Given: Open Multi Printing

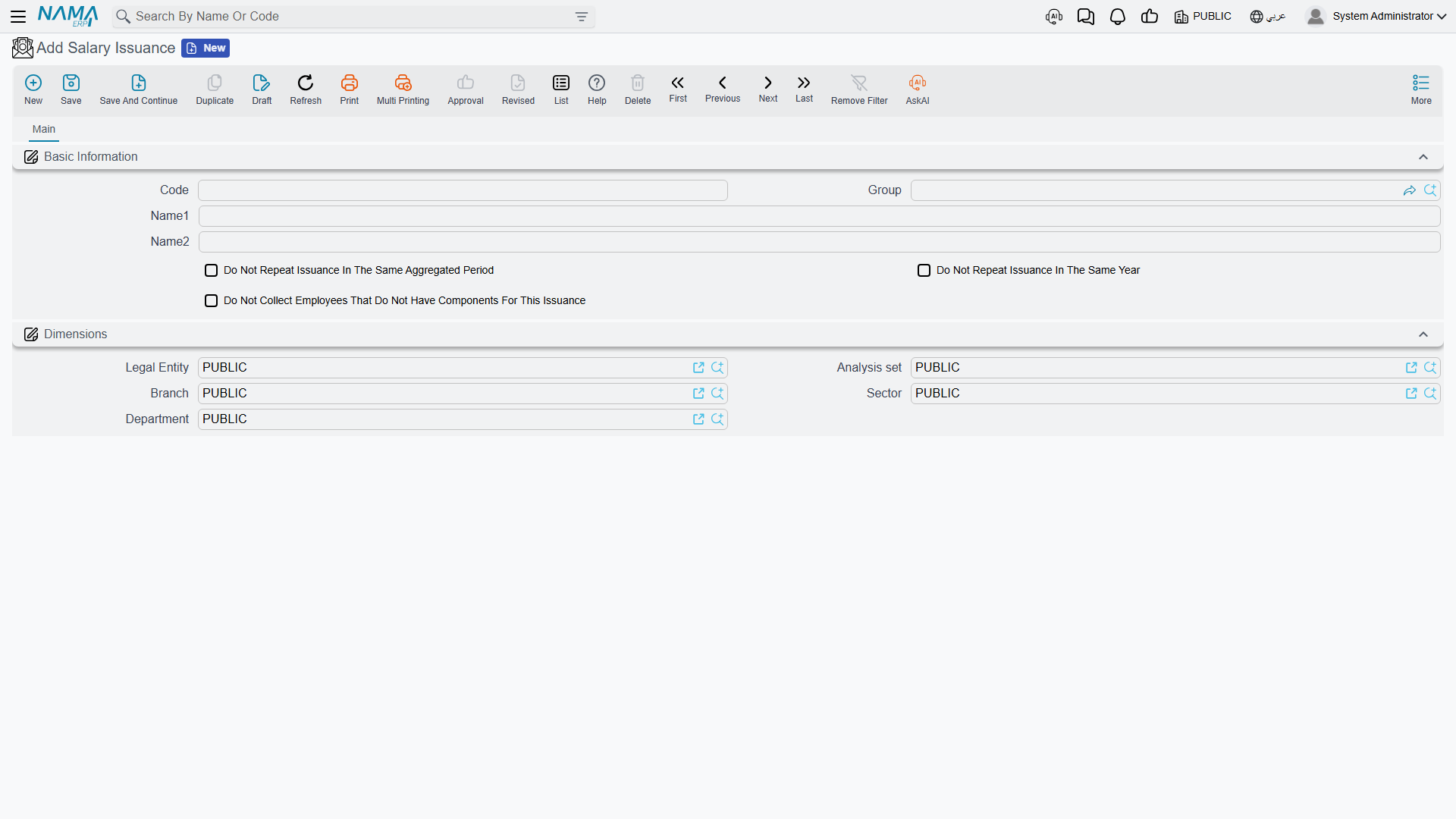Looking at the screenshot, I should point(403,89).
